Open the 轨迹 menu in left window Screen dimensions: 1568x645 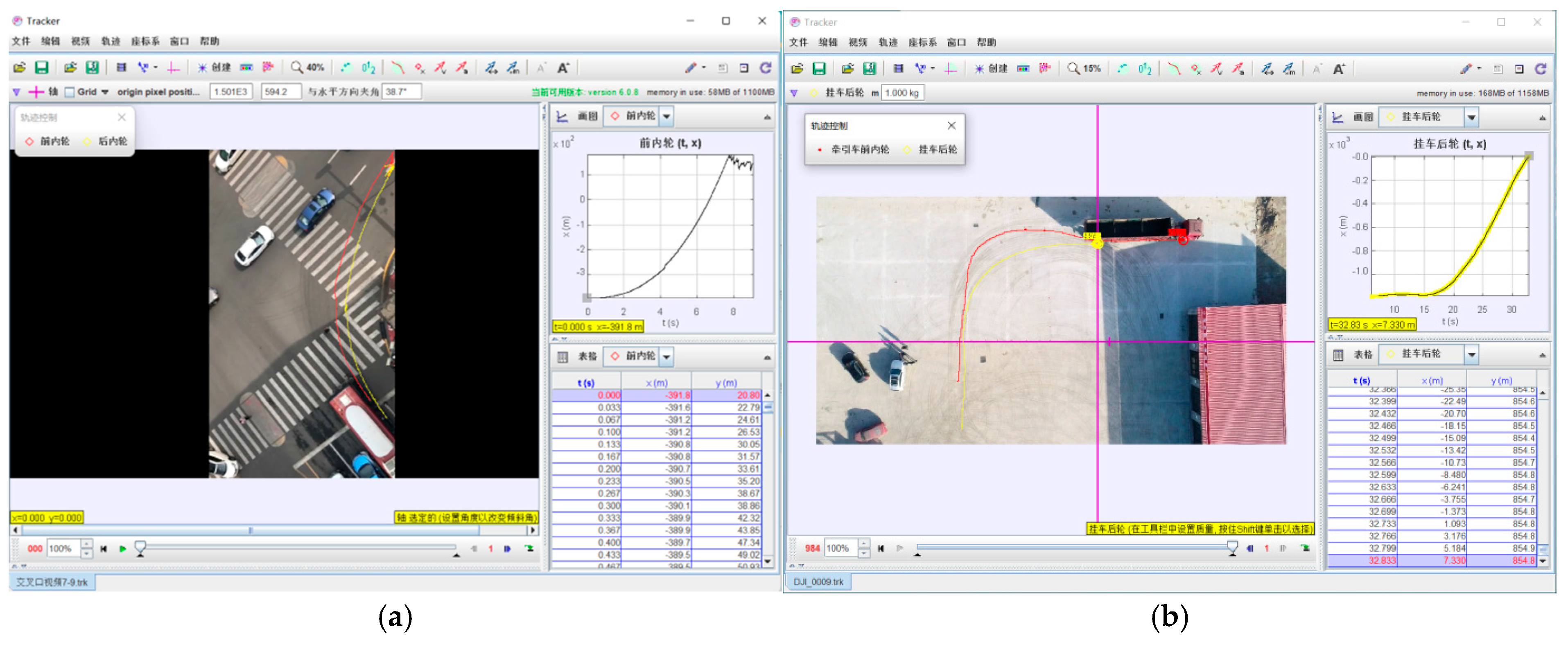point(110,41)
